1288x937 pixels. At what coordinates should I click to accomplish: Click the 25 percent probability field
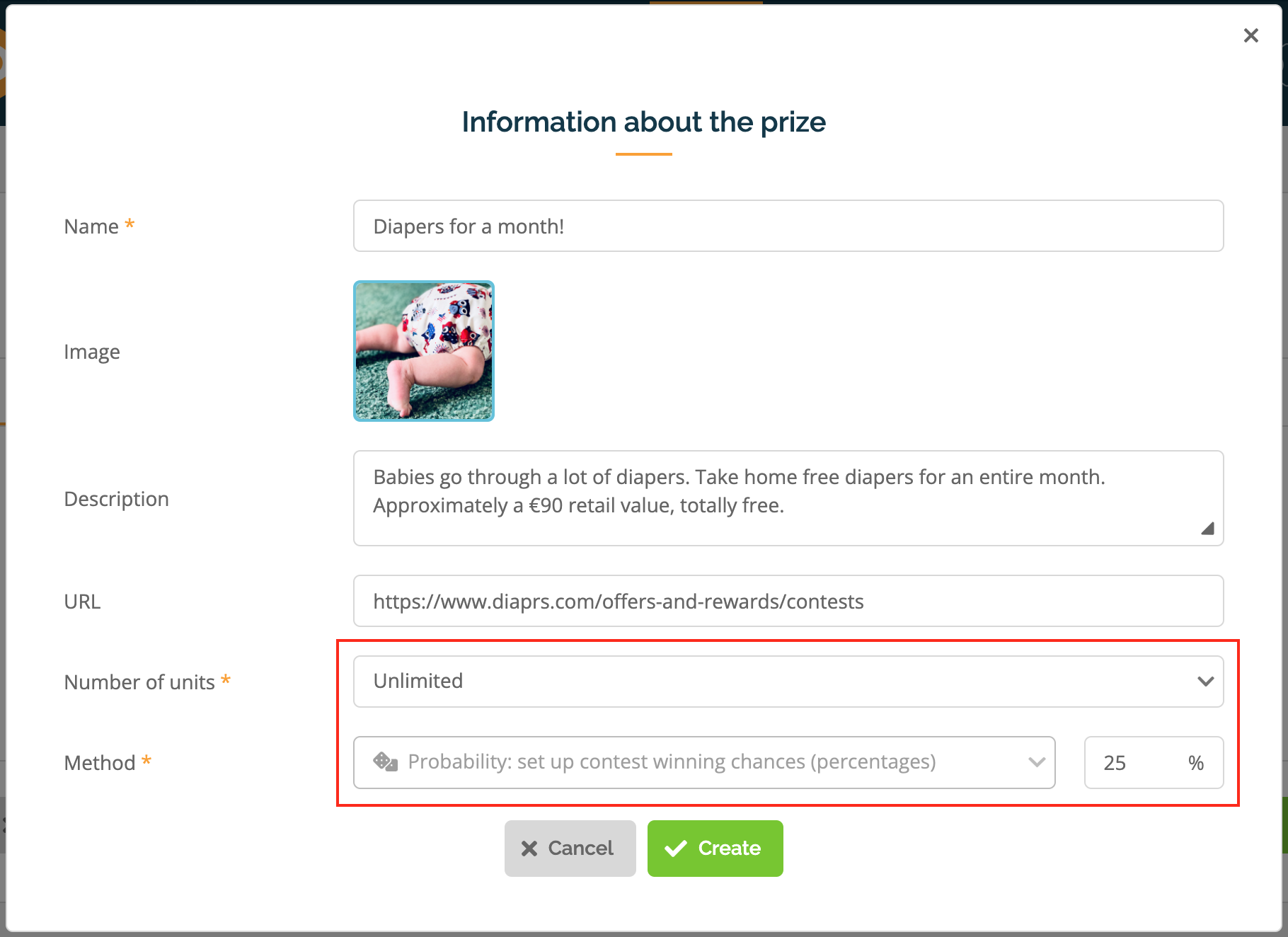point(1154,762)
